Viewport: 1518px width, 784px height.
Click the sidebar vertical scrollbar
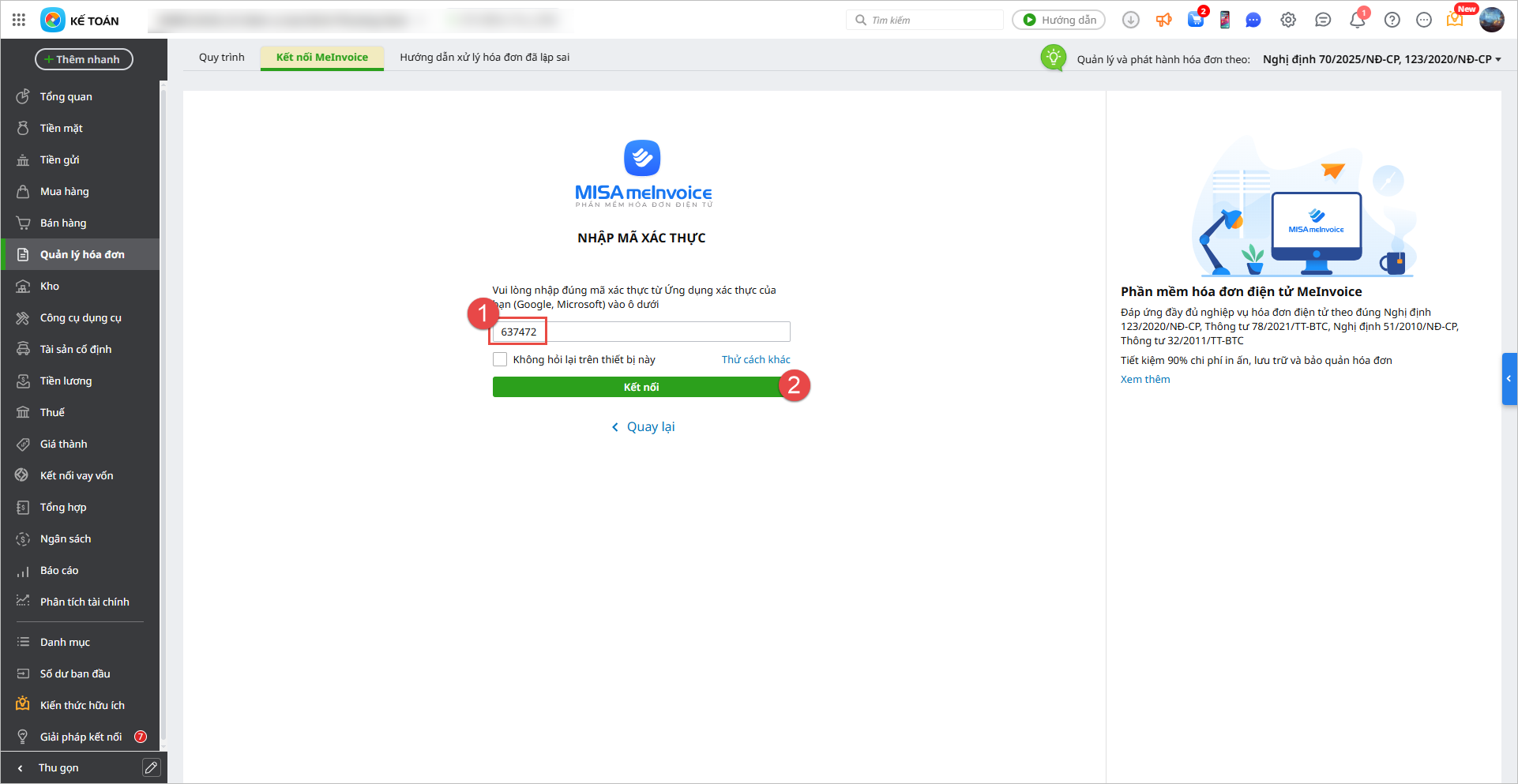click(x=163, y=415)
